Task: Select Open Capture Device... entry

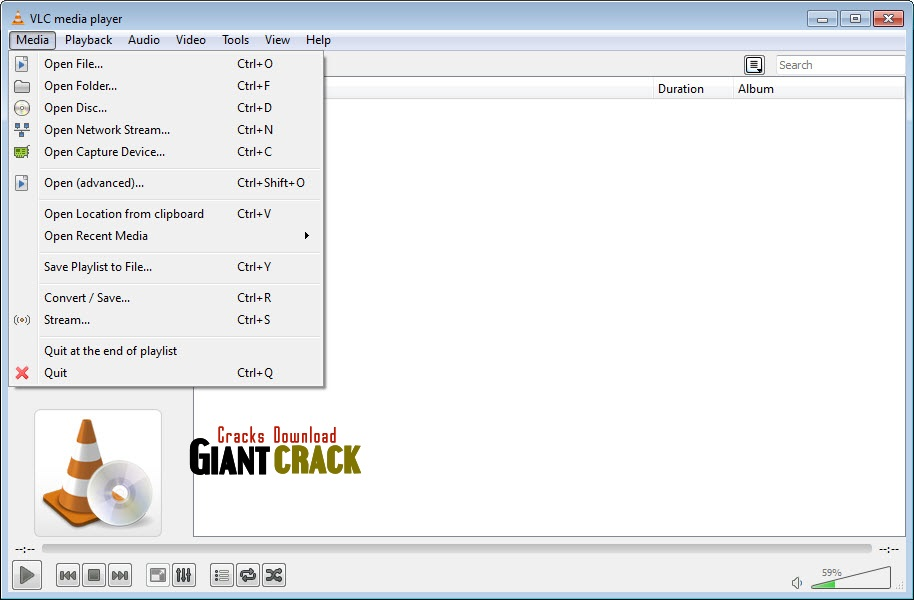Action: tap(166, 152)
